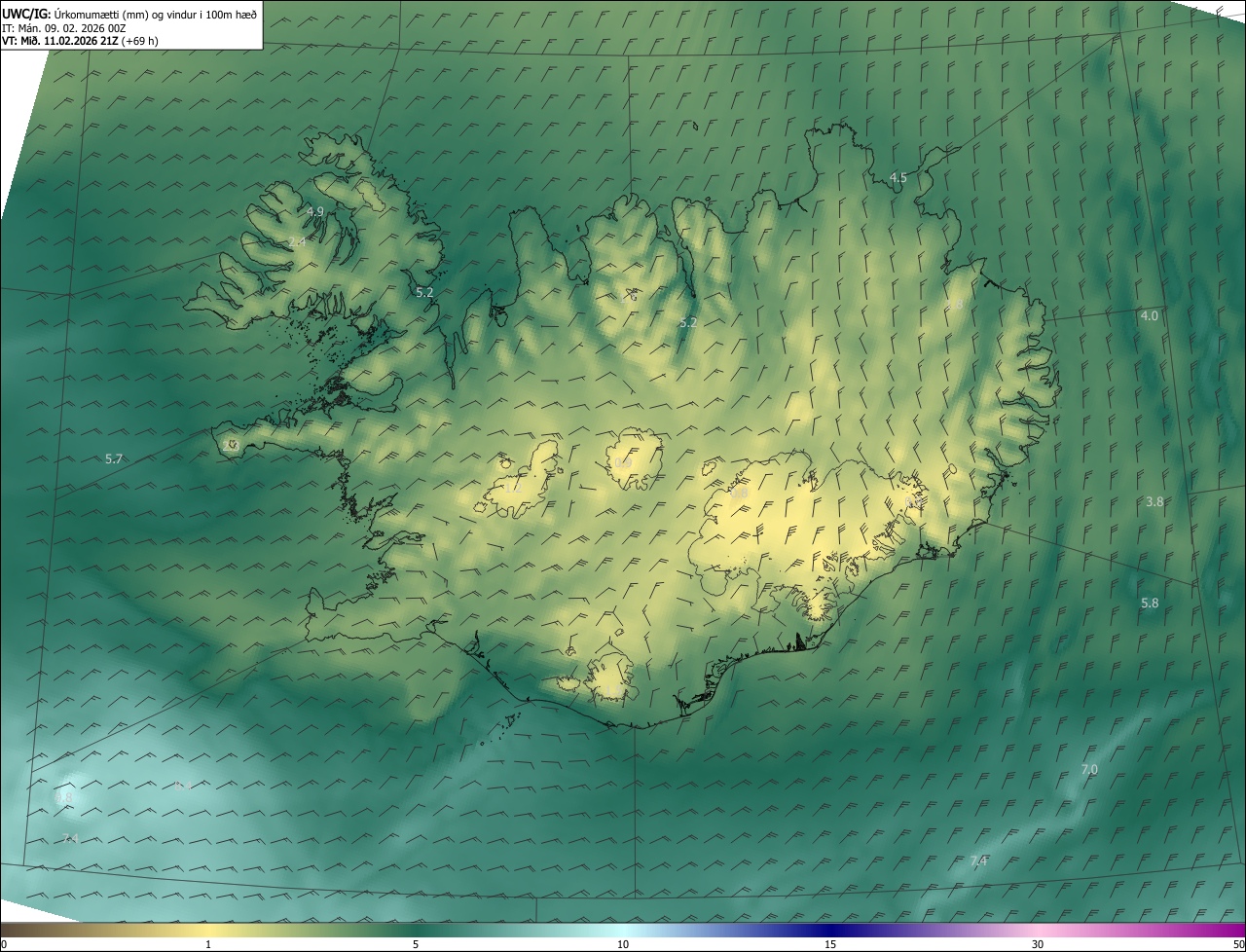Click the title line starting 'UWC/IG: Úrkomumætti (mm)'
Image resolution: width=1246 pixels, height=952 pixels.
point(129,13)
